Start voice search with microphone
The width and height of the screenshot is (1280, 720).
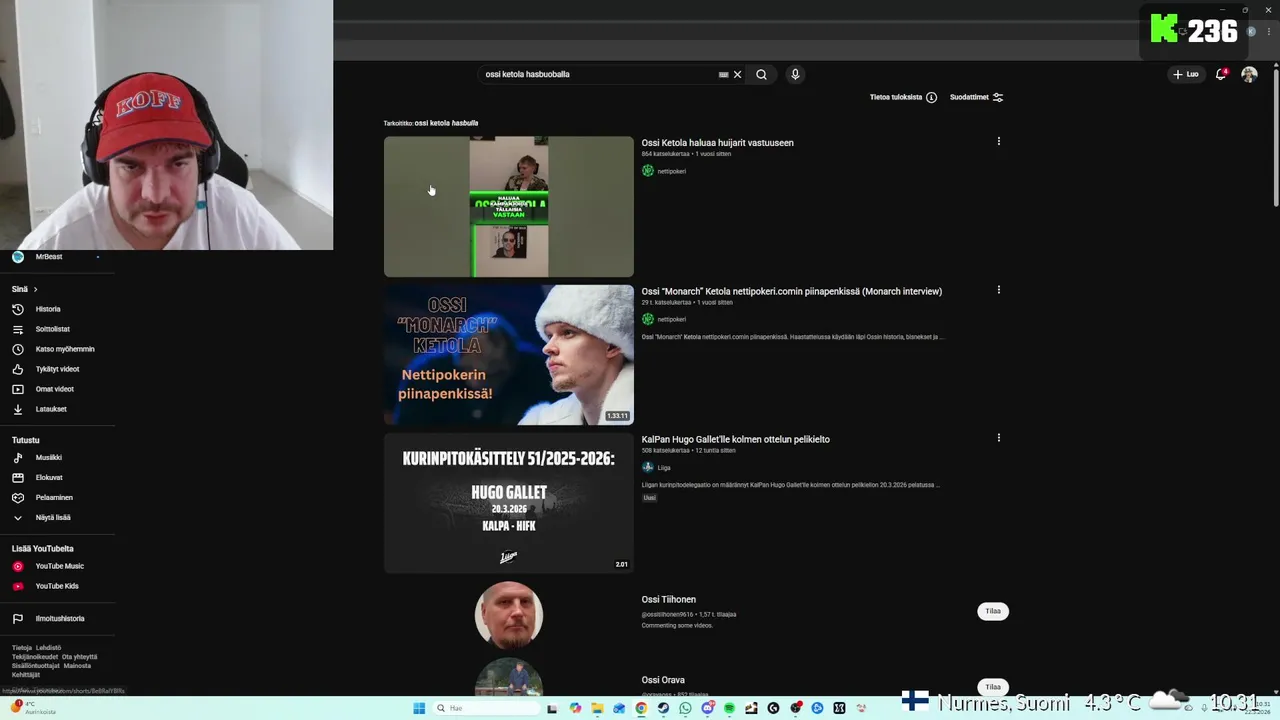pyautogui.click(x=795, y=74)
